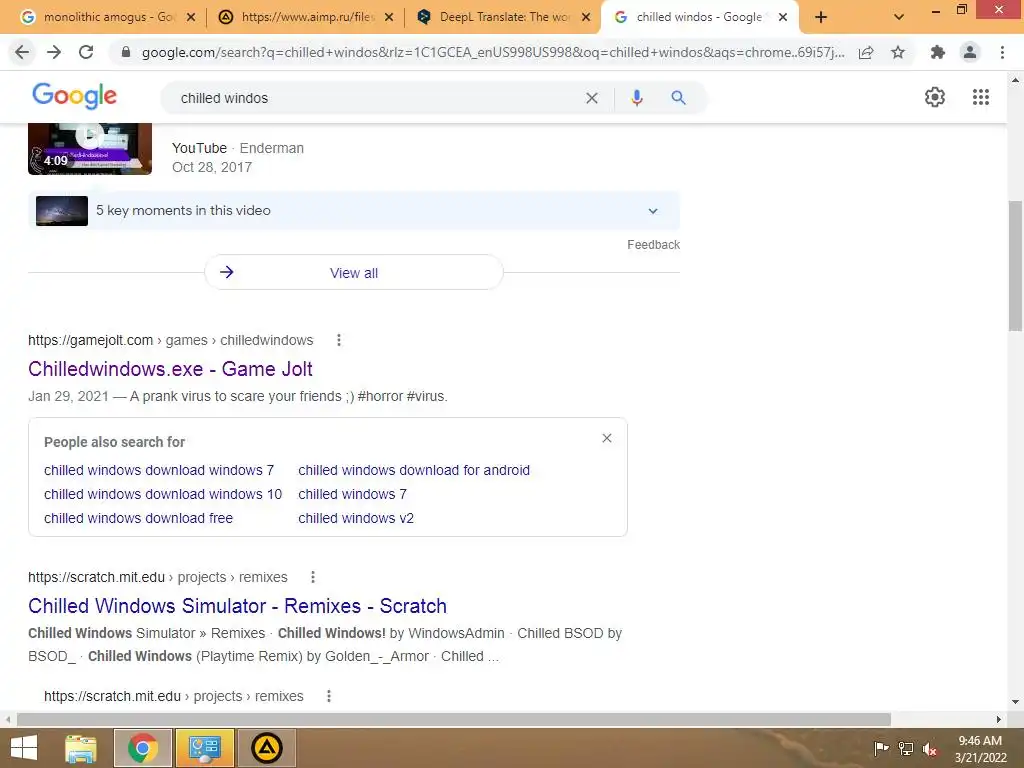Click the address bar URL
The height and width of the screenshot is (768, 1024).
pyautogui.click(x=492, y=52)
